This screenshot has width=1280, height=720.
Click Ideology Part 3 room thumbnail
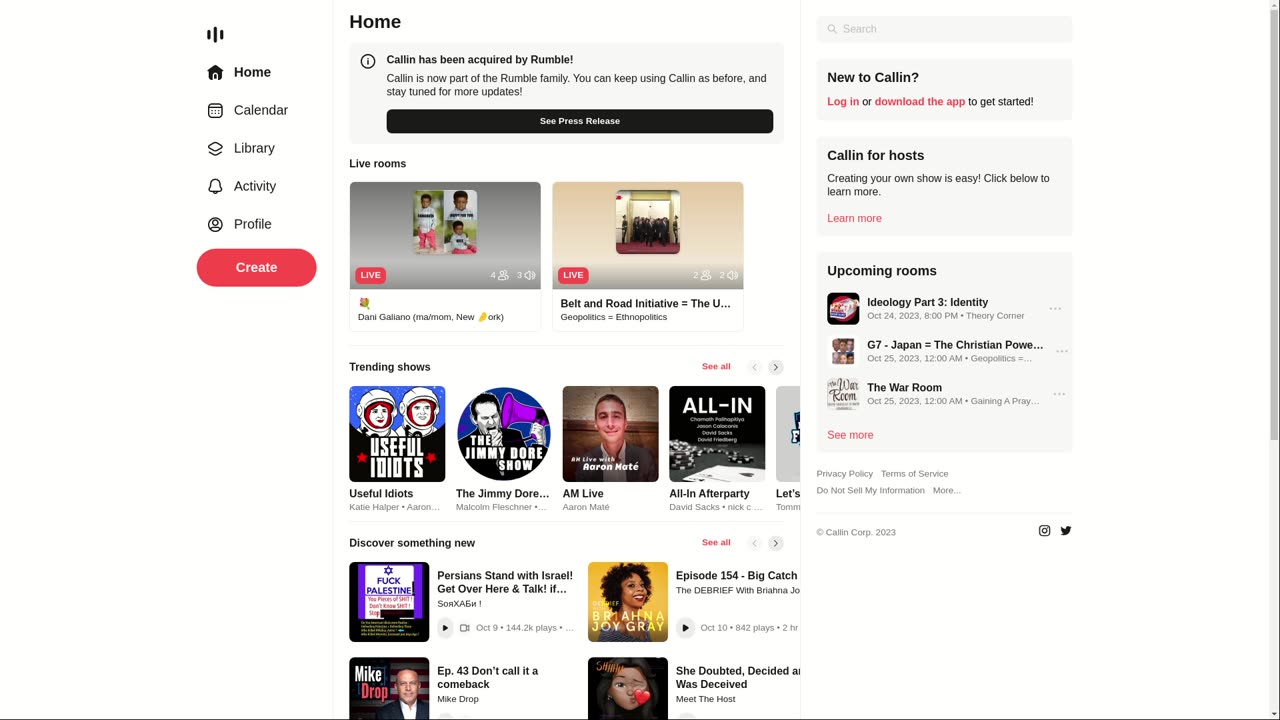click(843, 309)
